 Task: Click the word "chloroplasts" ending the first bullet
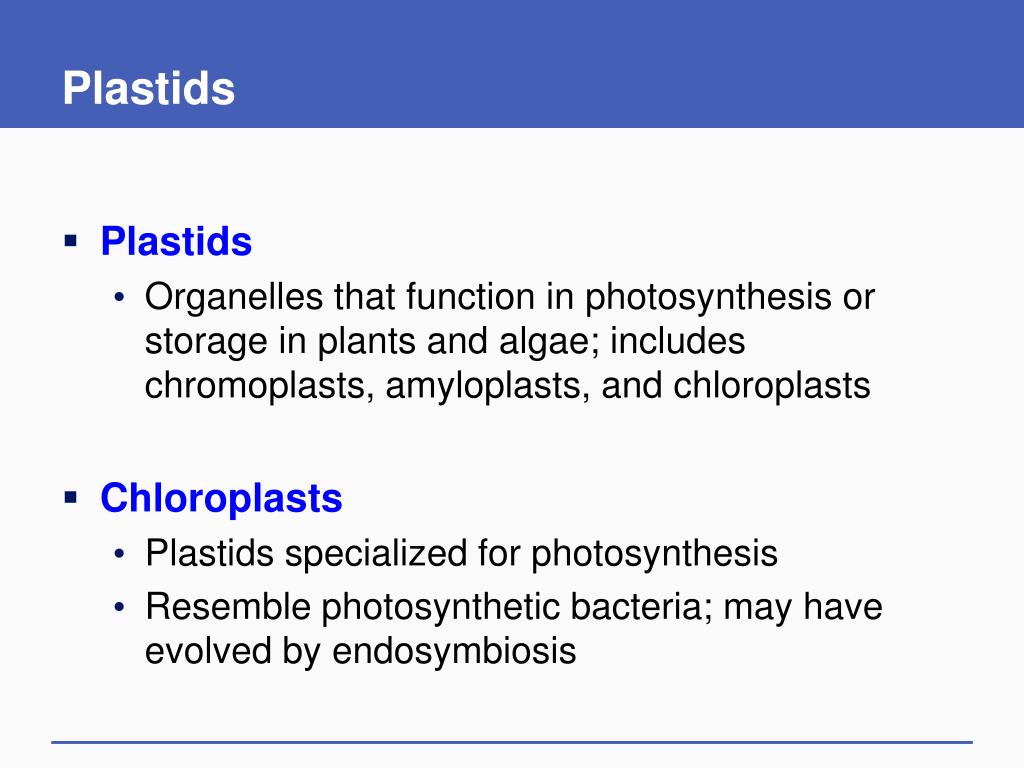click(772, 385)
